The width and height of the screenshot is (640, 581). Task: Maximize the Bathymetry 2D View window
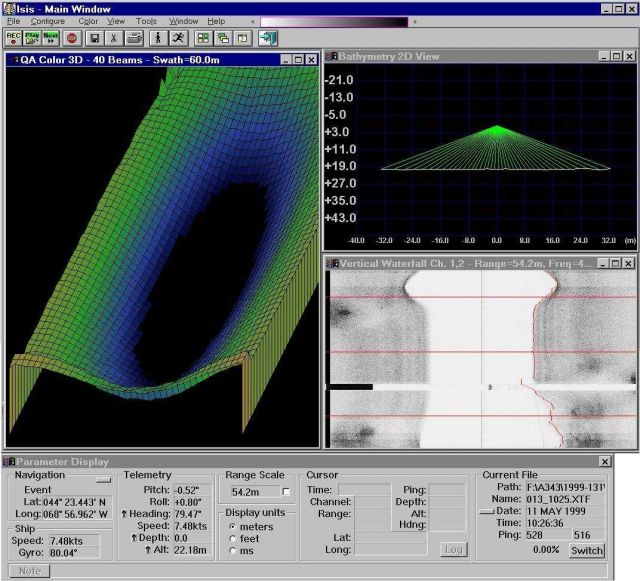coord(617,56)
